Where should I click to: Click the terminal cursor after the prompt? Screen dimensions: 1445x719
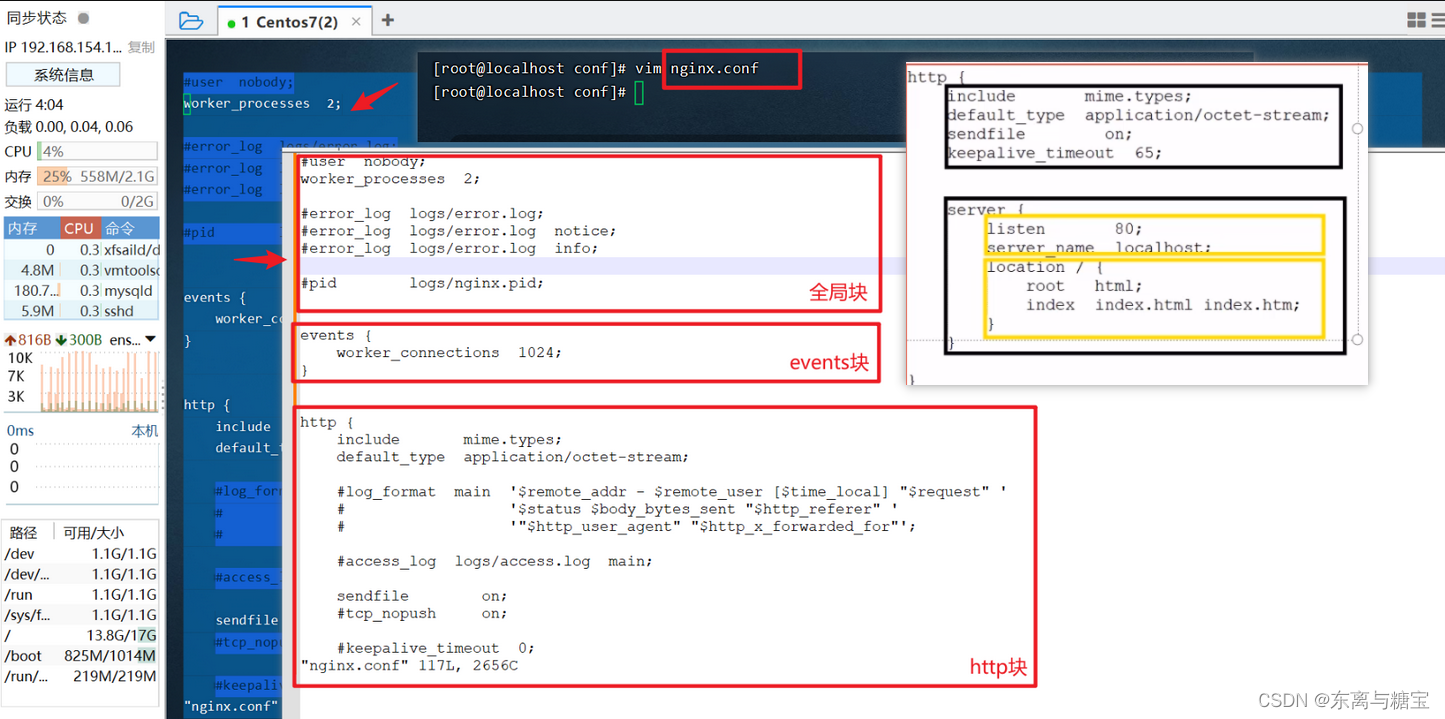coord(638,92)
